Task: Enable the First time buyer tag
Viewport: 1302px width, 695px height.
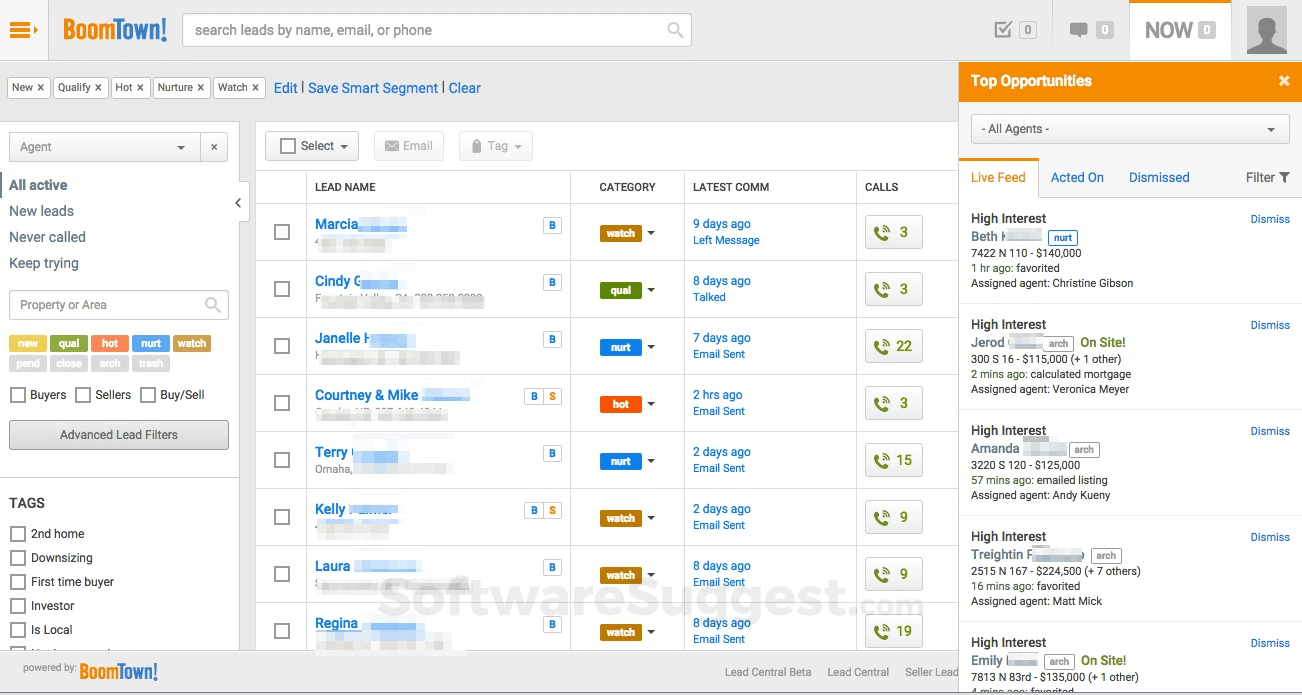Action: point(18,582)
